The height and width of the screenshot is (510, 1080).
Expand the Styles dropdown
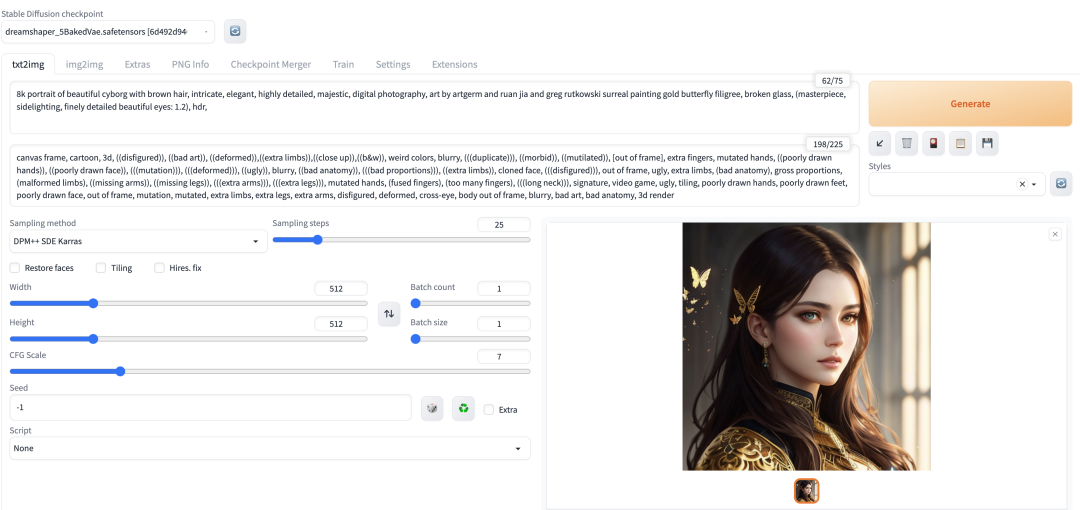[957, 184]
